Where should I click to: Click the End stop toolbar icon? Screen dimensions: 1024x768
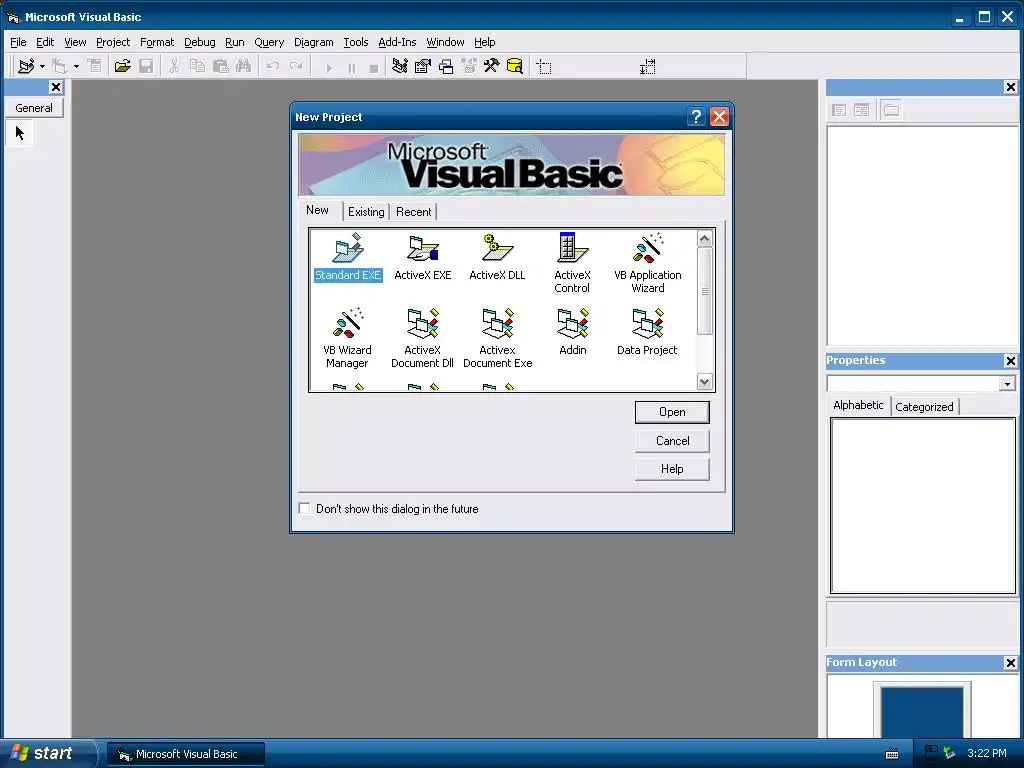click(x=374, y=67)
